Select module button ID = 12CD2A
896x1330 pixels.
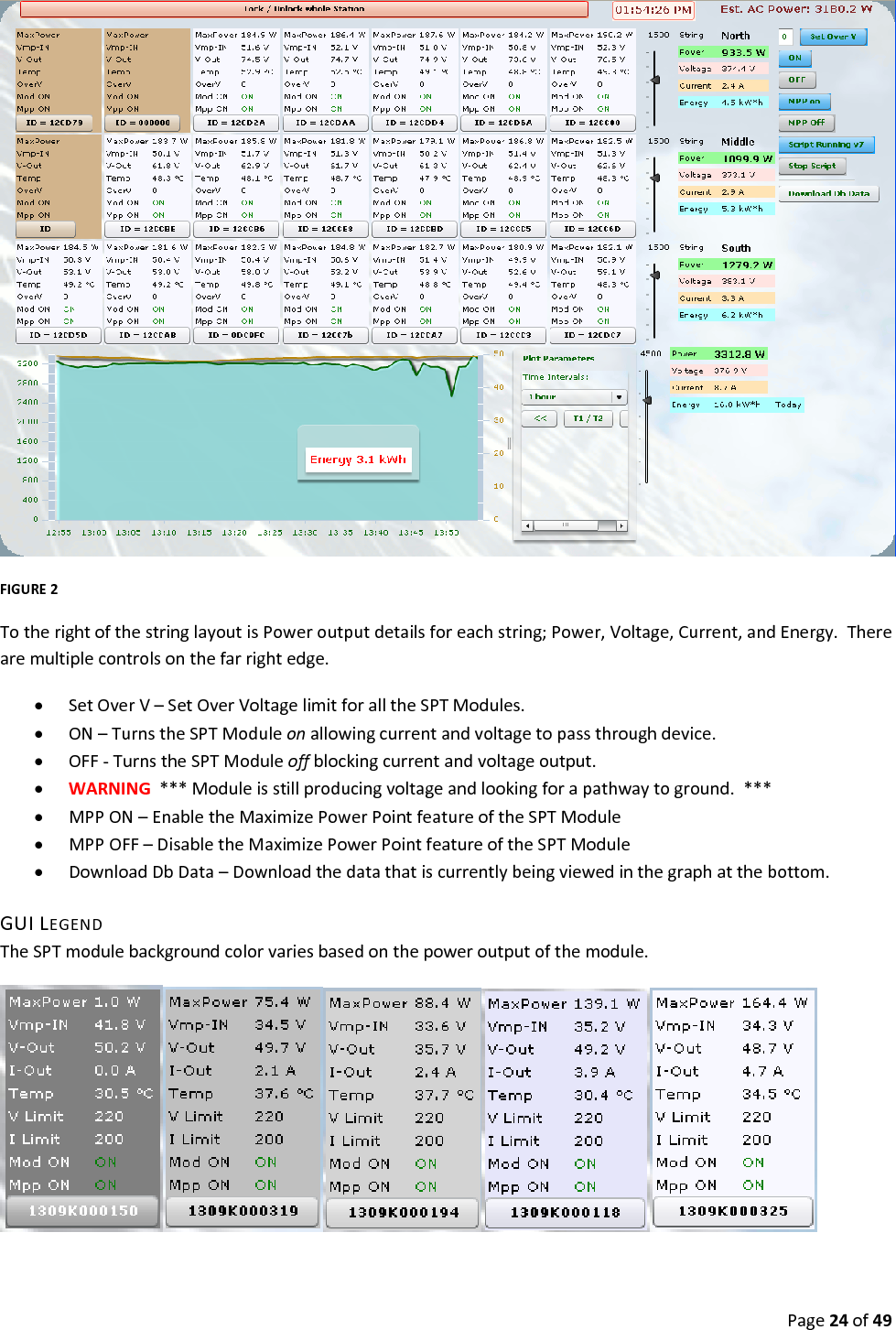point(236,122)
